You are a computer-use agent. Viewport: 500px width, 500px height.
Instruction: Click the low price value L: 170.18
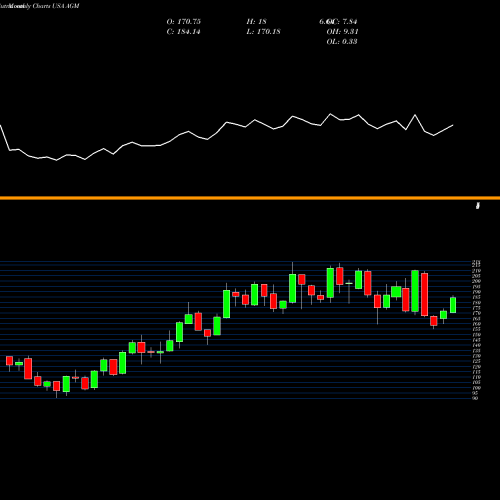coord(263,32)
